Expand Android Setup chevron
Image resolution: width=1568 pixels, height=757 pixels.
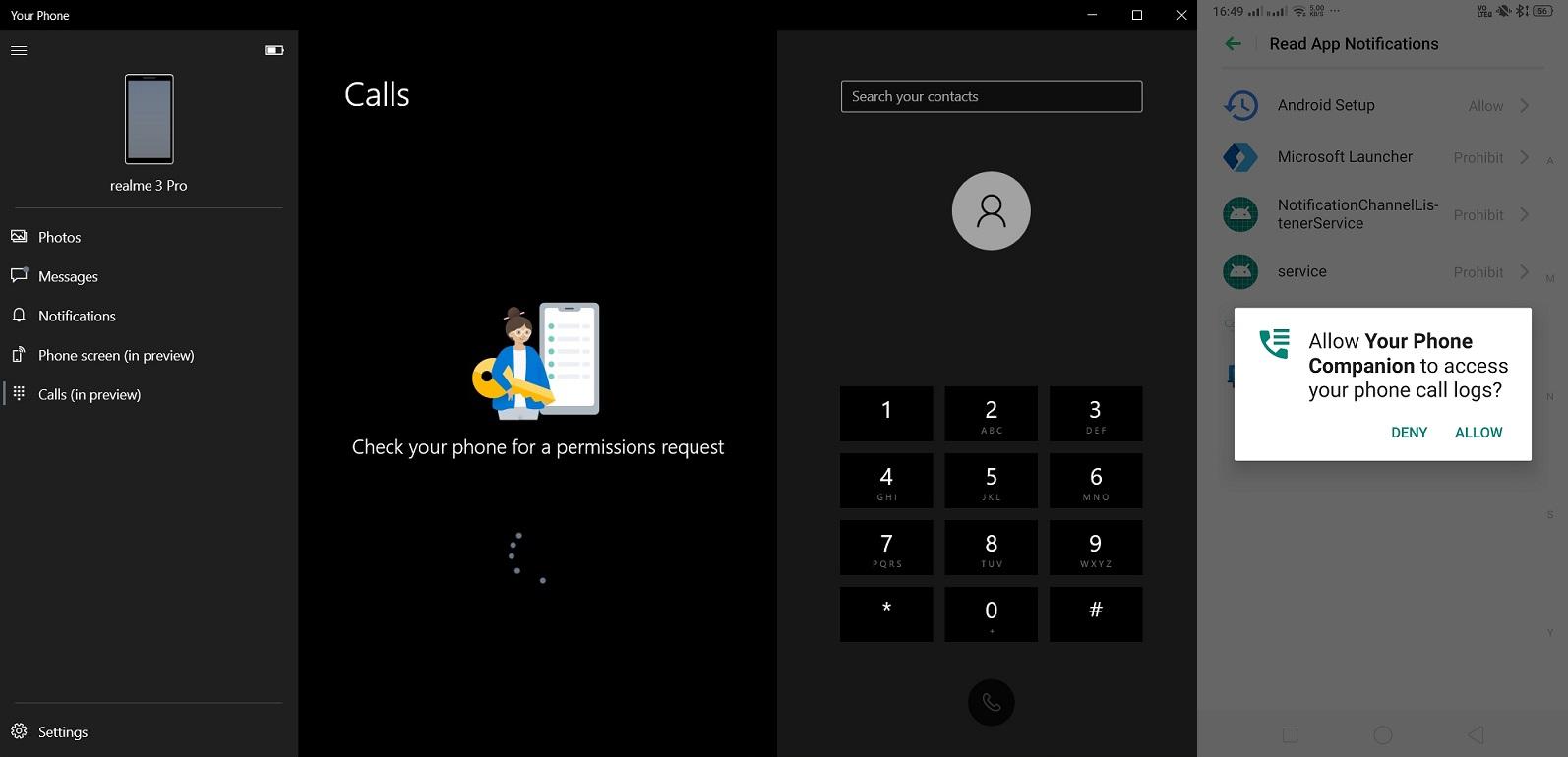click(x=1524, y=105)
